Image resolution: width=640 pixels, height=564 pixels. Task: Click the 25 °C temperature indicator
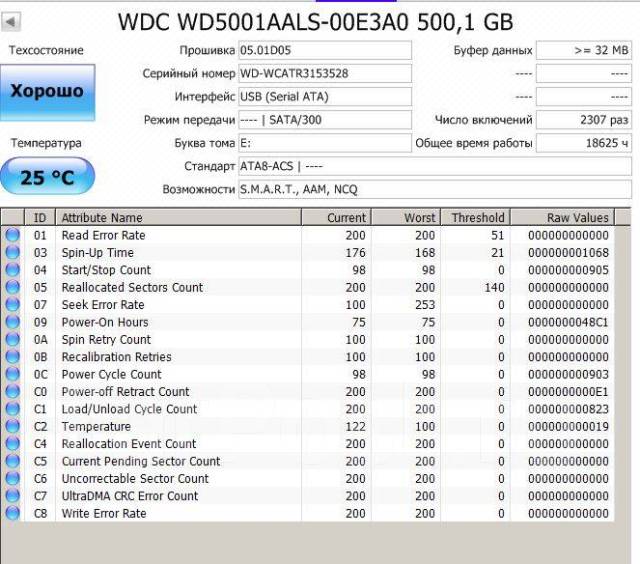point(47,176)
